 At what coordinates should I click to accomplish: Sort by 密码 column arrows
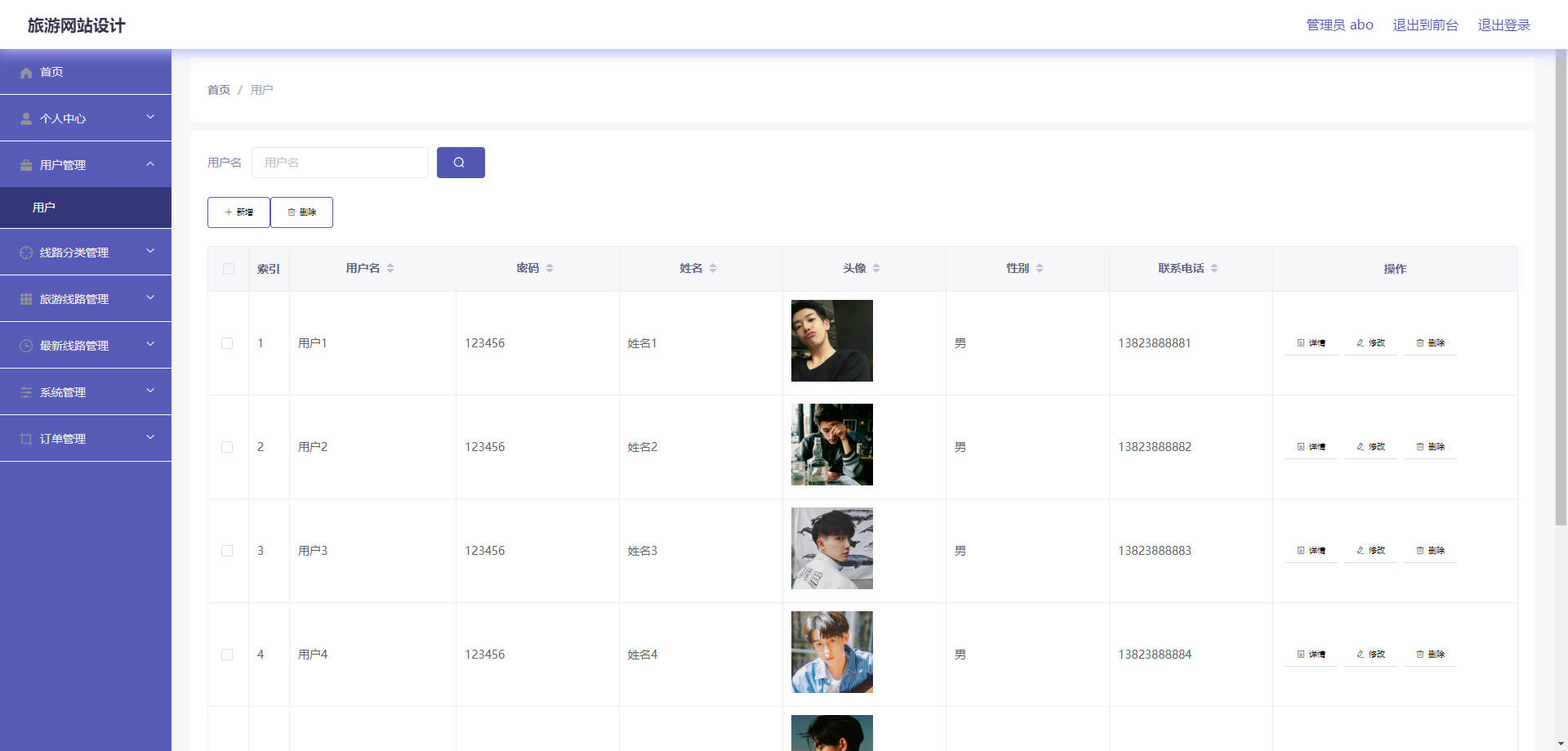pyautogui.click(x=550, y=268)
